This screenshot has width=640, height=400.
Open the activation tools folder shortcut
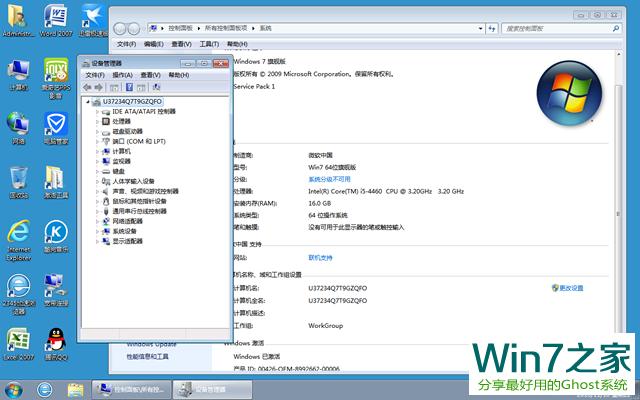click(56, 182)
